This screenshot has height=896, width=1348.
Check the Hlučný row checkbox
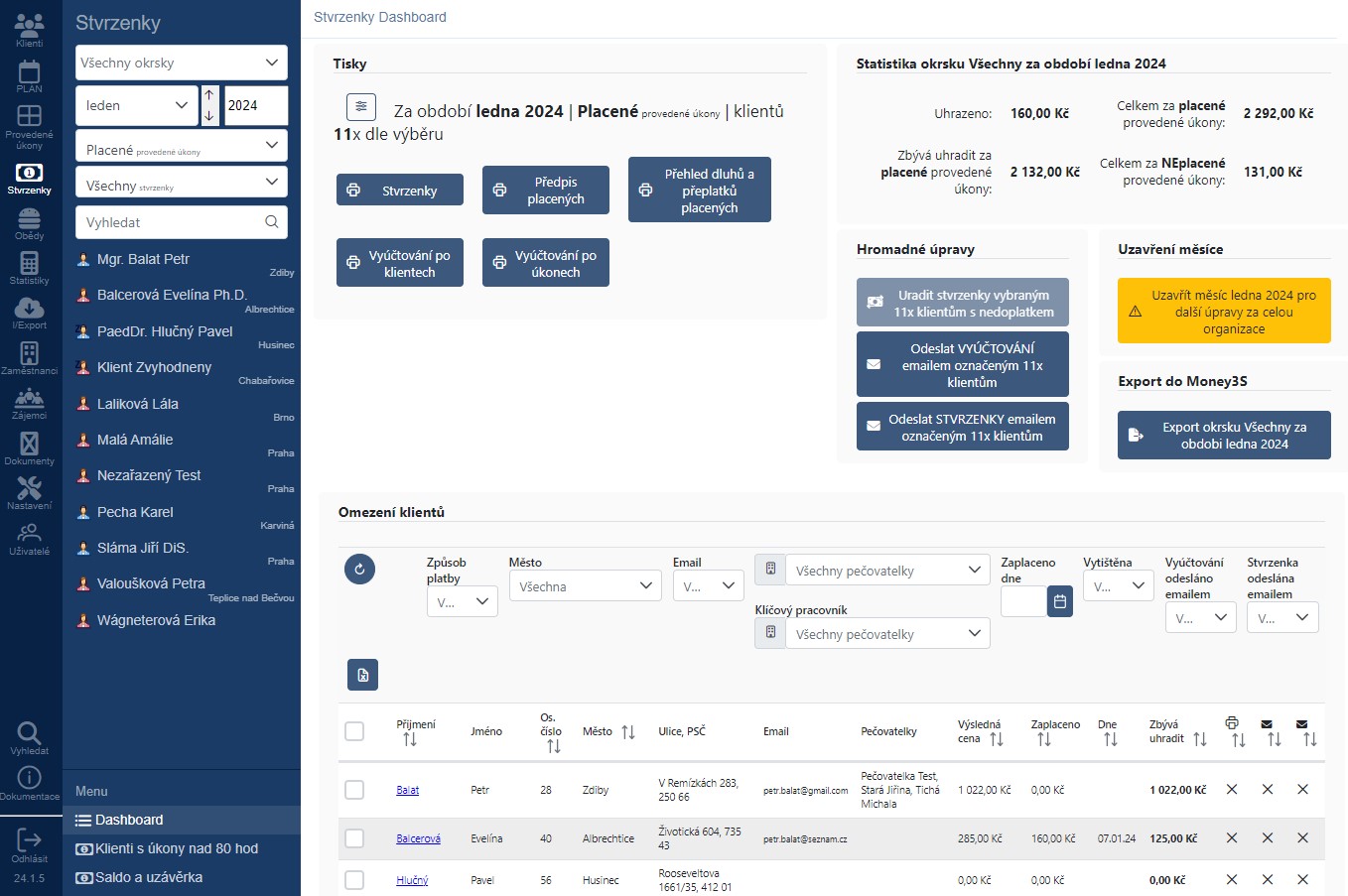pyautogui.click(x=354, y=880)
